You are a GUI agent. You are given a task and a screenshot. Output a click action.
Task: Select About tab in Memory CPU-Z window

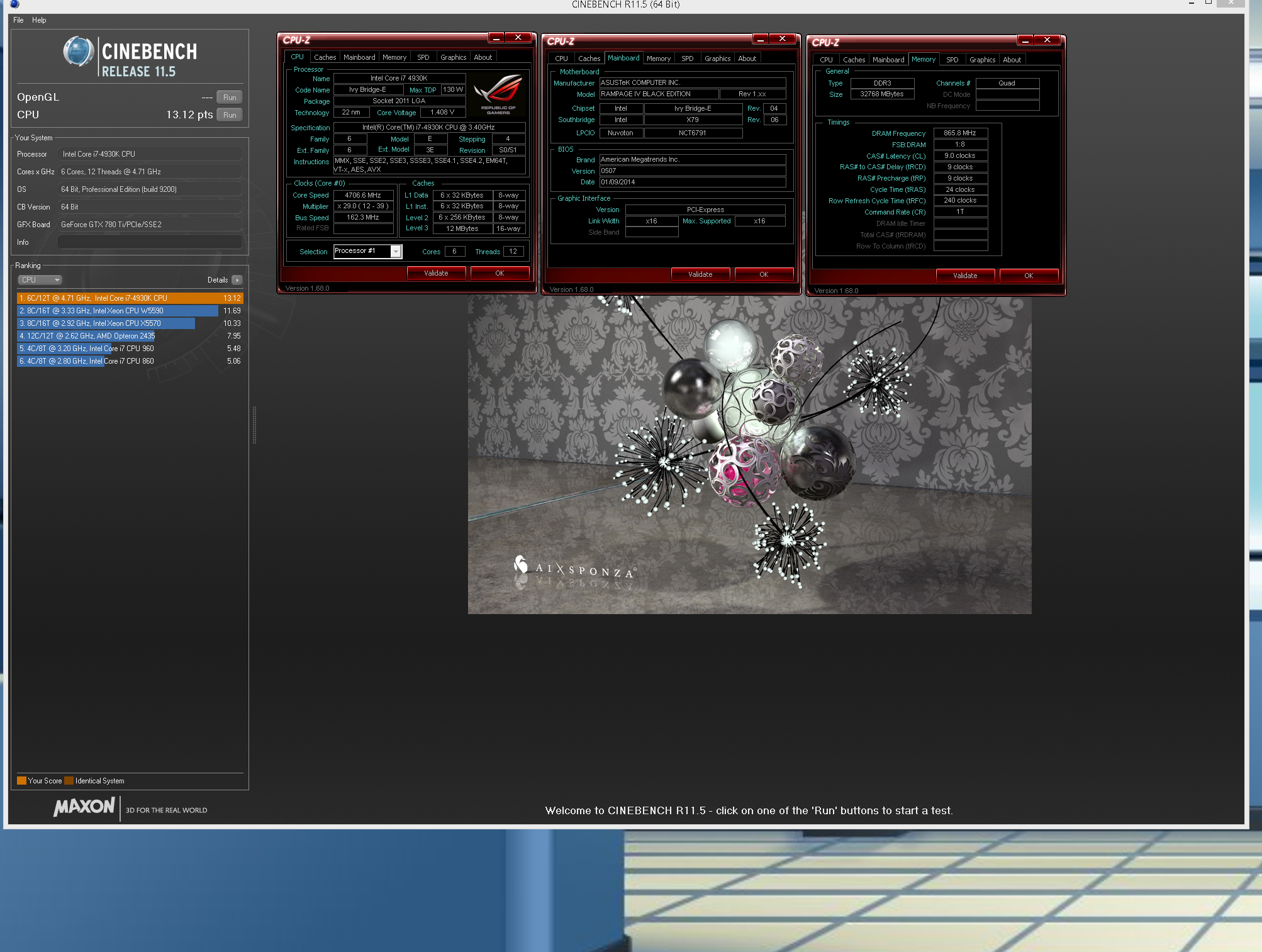1012,60
